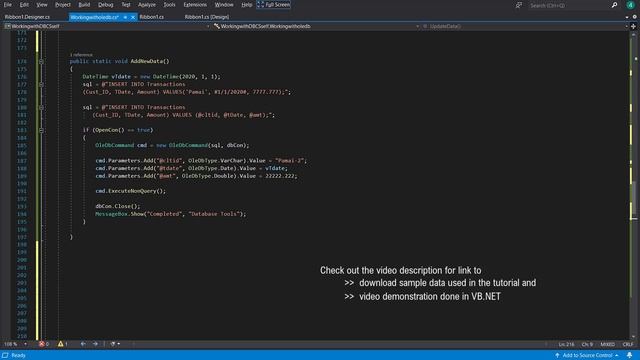
Task: Open the Window menu
Action: point(224,5)
